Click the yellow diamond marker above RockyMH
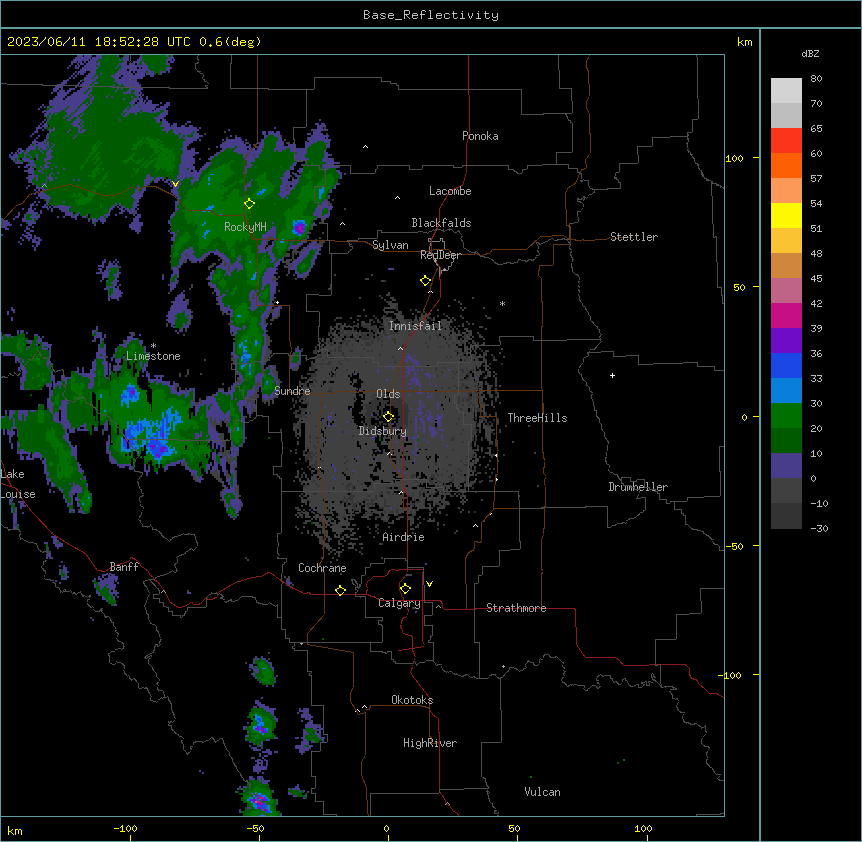The width and height of the screenshot is (862, 842). tap(250, 204)
